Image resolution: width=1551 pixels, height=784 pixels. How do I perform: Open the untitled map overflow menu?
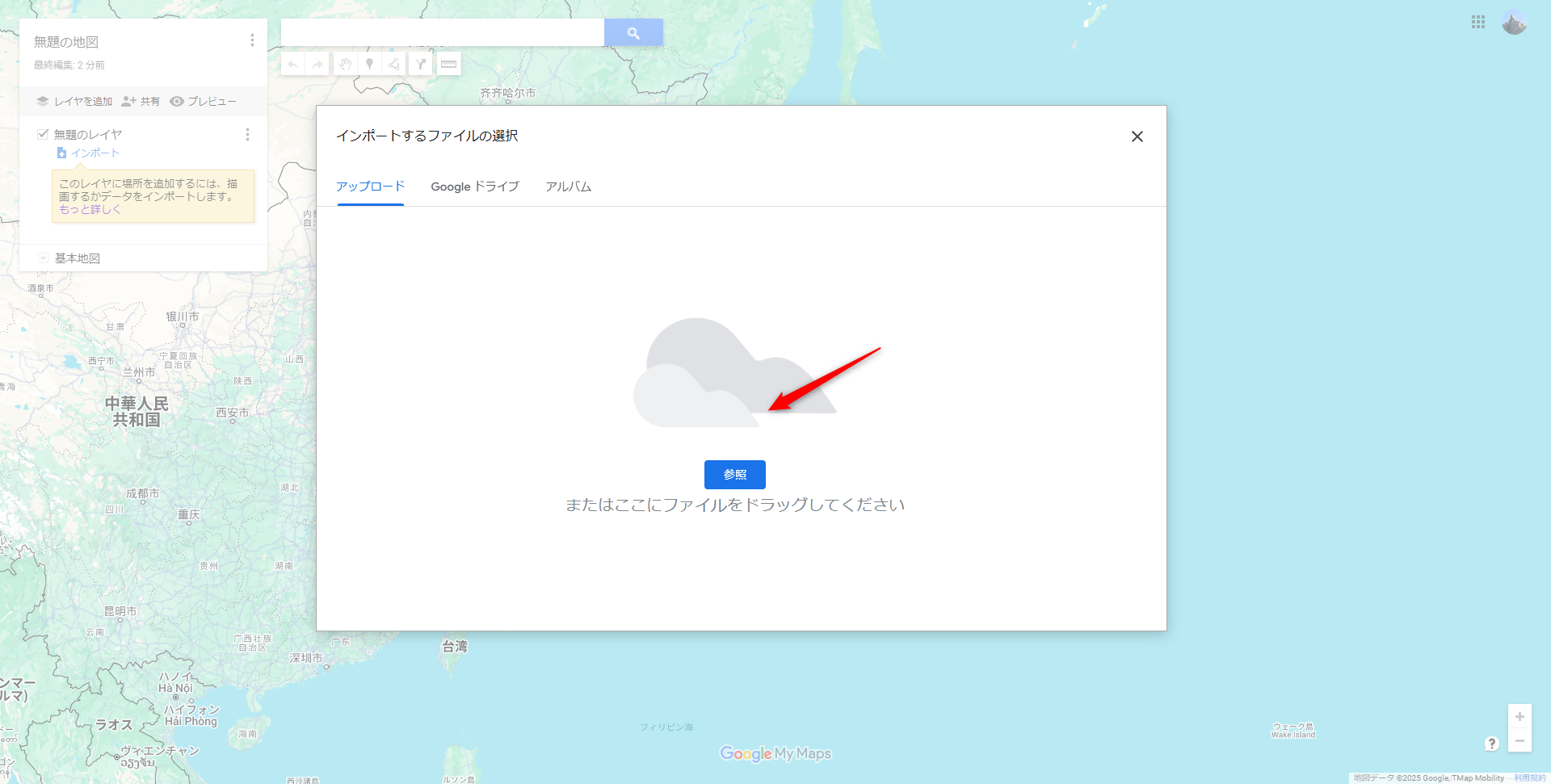[x=252, y=39]
